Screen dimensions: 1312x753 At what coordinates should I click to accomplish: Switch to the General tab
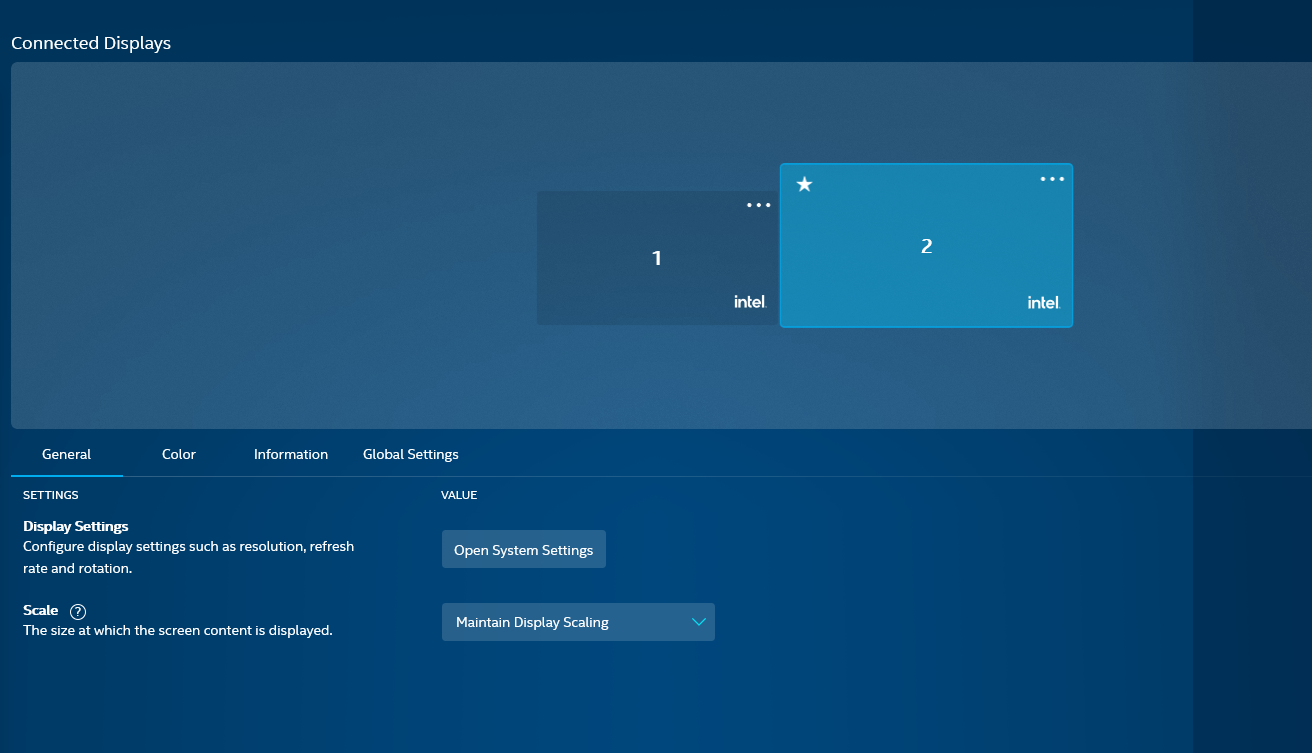(67, 454)
